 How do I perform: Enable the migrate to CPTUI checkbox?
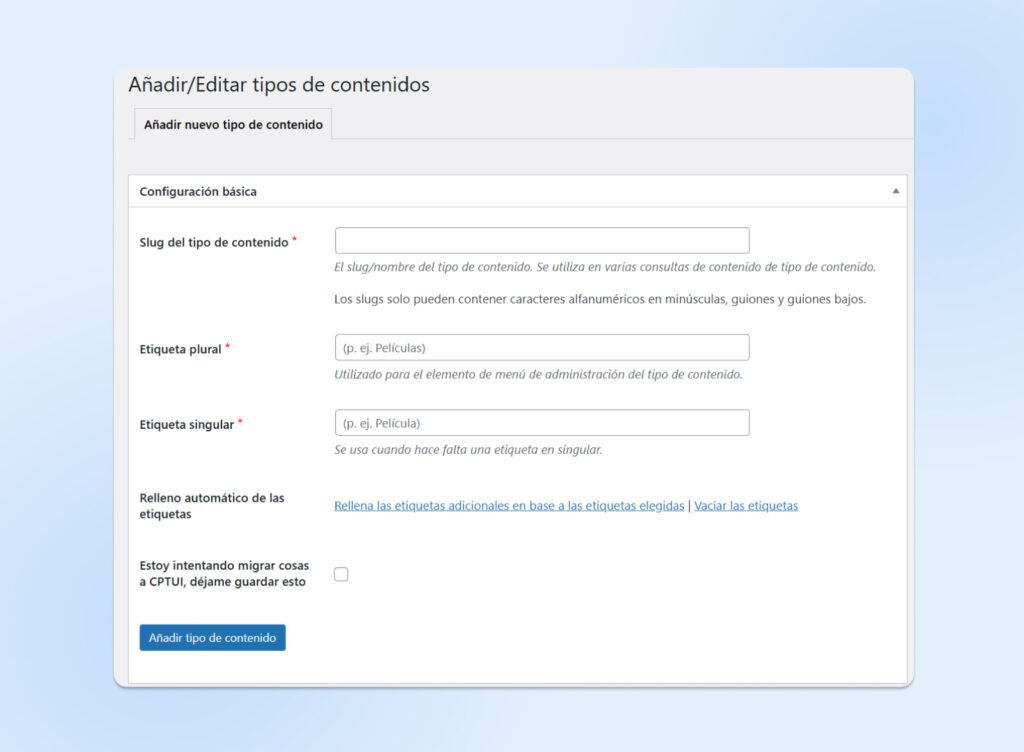[341, 574]
